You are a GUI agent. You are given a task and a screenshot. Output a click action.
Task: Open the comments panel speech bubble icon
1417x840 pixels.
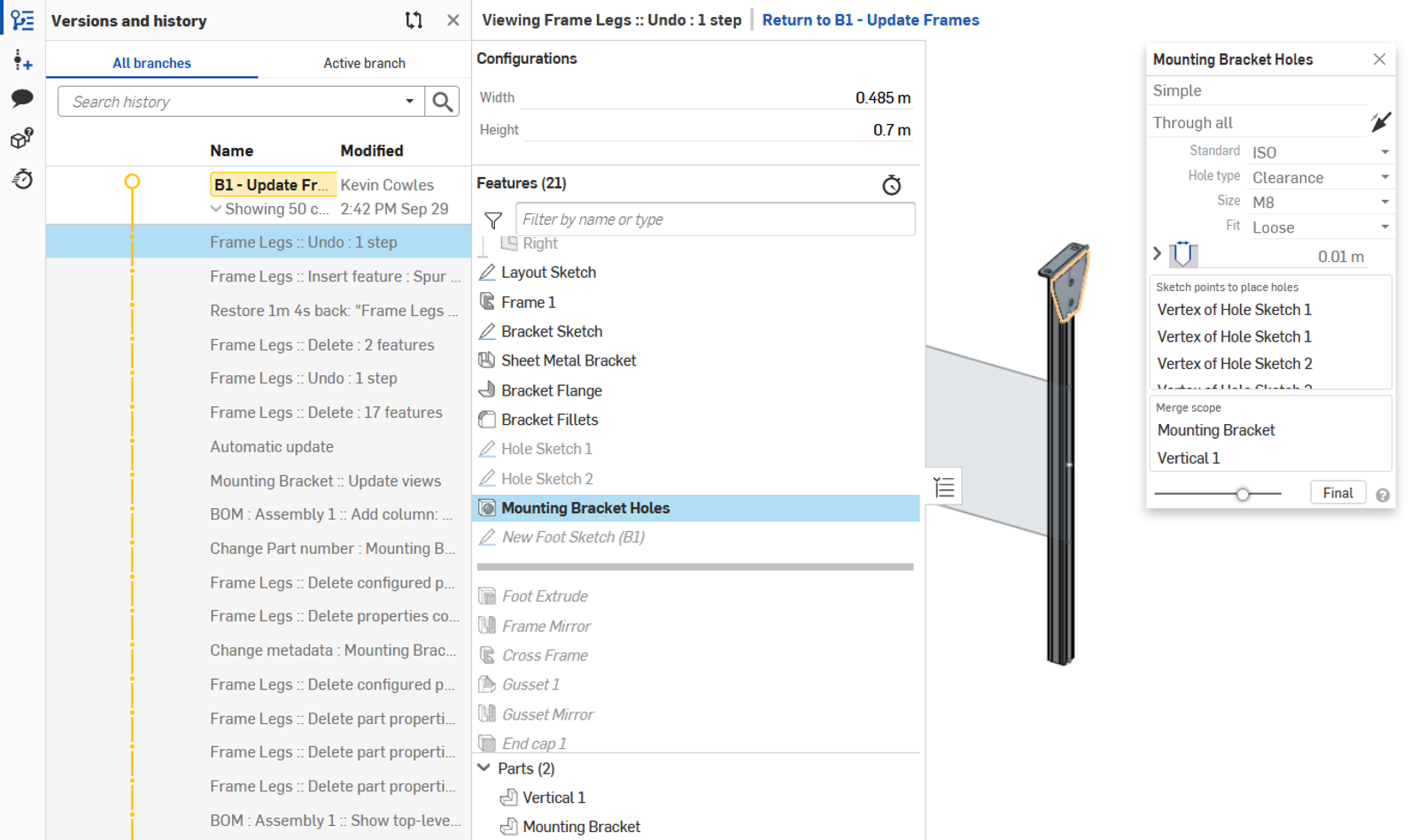tap(21, 99)
